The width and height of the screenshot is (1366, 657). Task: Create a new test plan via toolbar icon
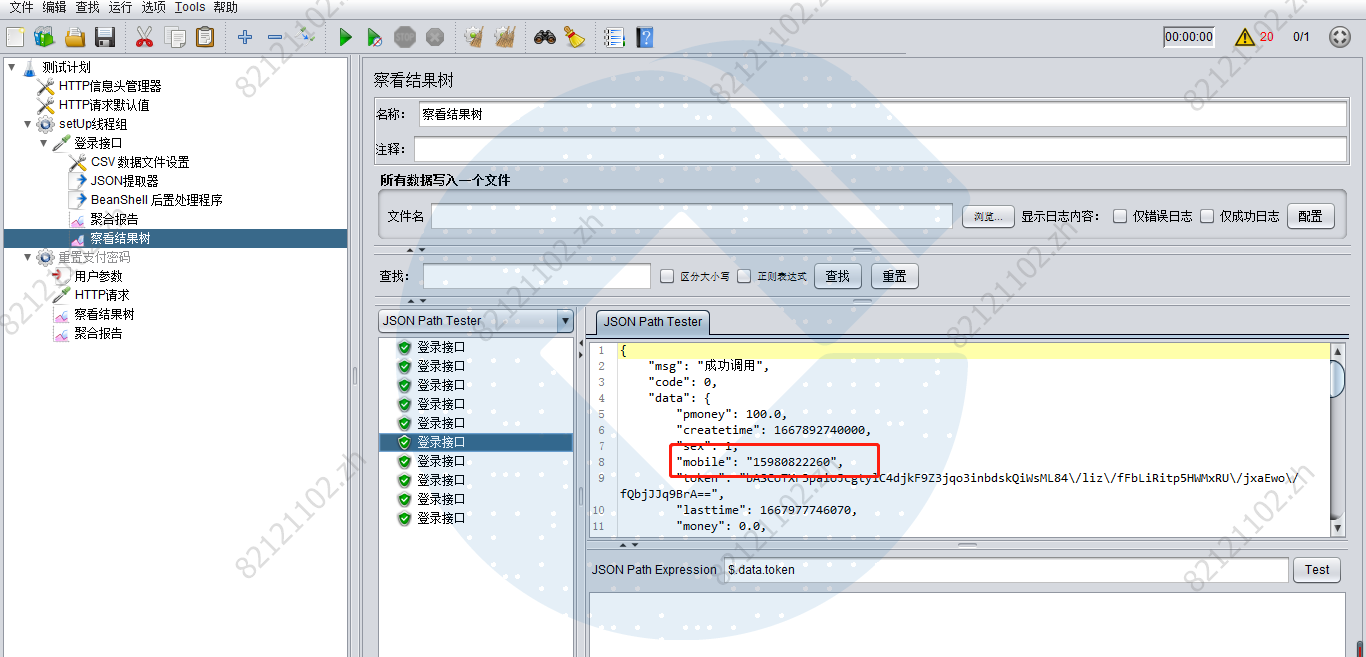point(15,37)
